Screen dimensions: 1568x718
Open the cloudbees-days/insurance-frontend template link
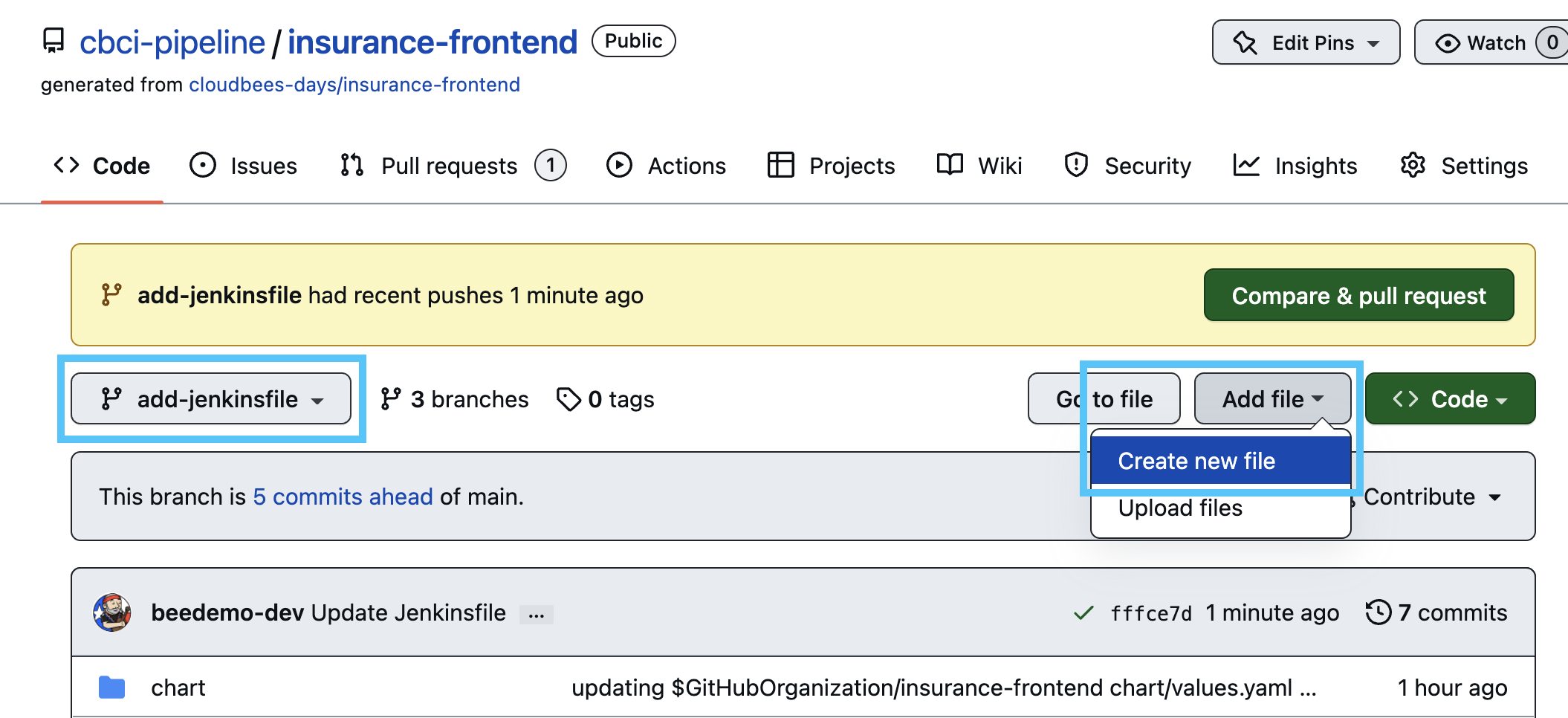[x=354, y=85]
